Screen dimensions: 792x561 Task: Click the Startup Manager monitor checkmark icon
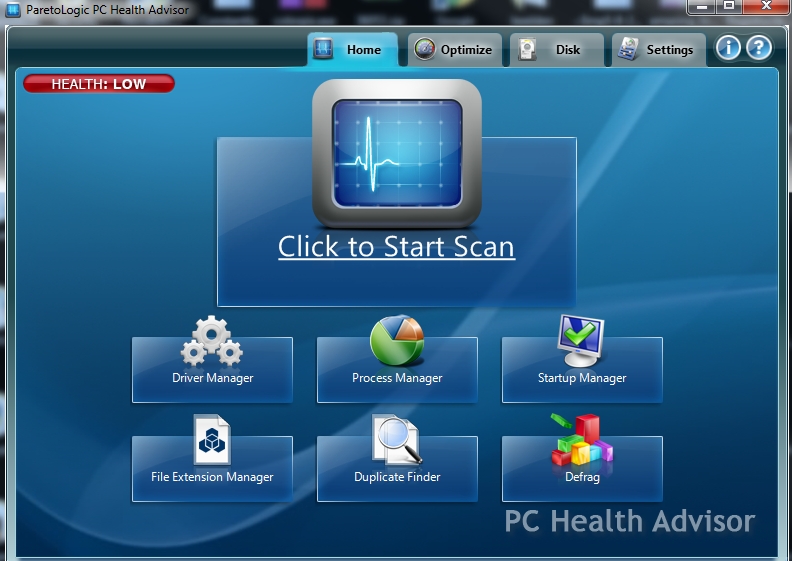pos(580,340)
